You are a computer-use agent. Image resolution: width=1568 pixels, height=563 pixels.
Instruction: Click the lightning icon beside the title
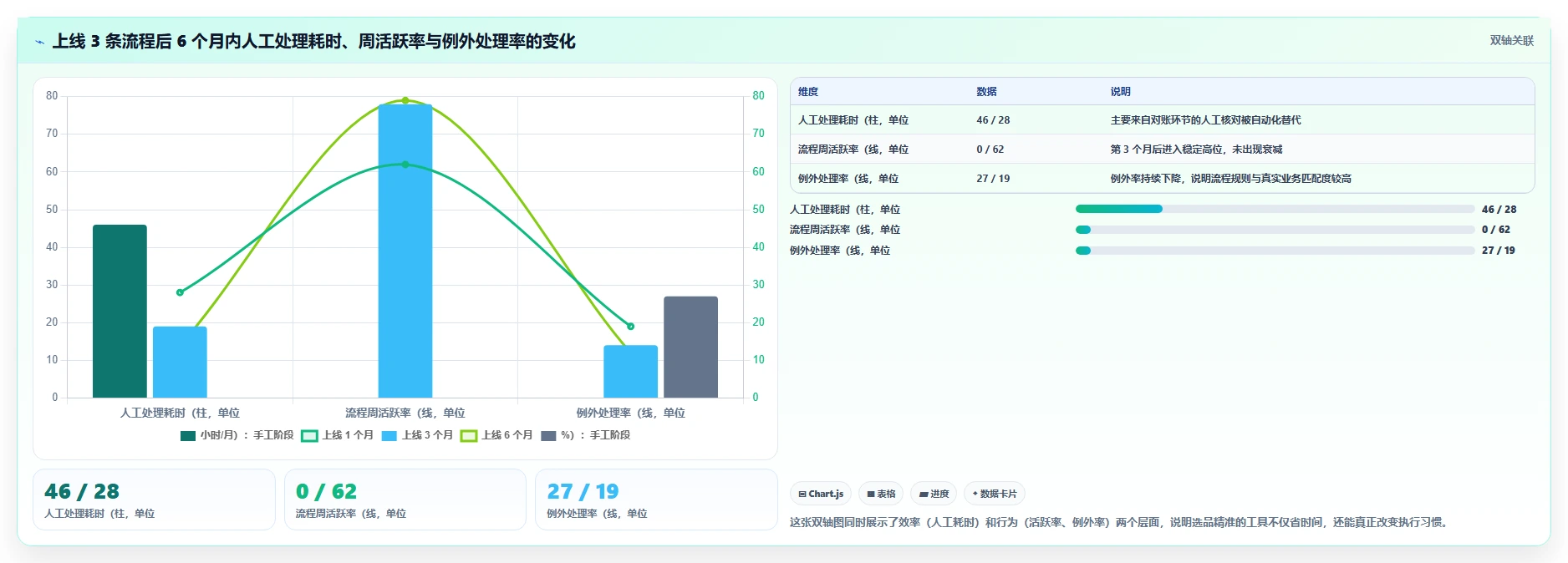coord(40,42)
